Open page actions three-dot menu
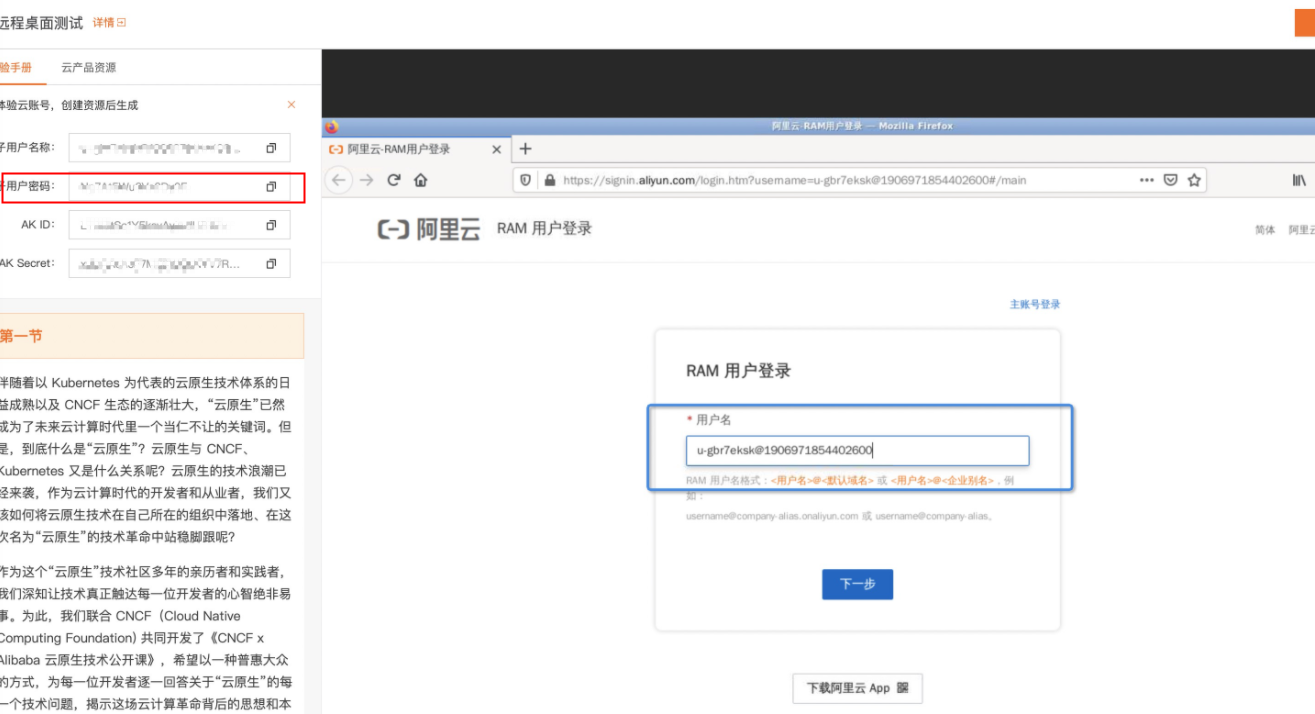1315x714 pixels. [x=1147, y=181]
